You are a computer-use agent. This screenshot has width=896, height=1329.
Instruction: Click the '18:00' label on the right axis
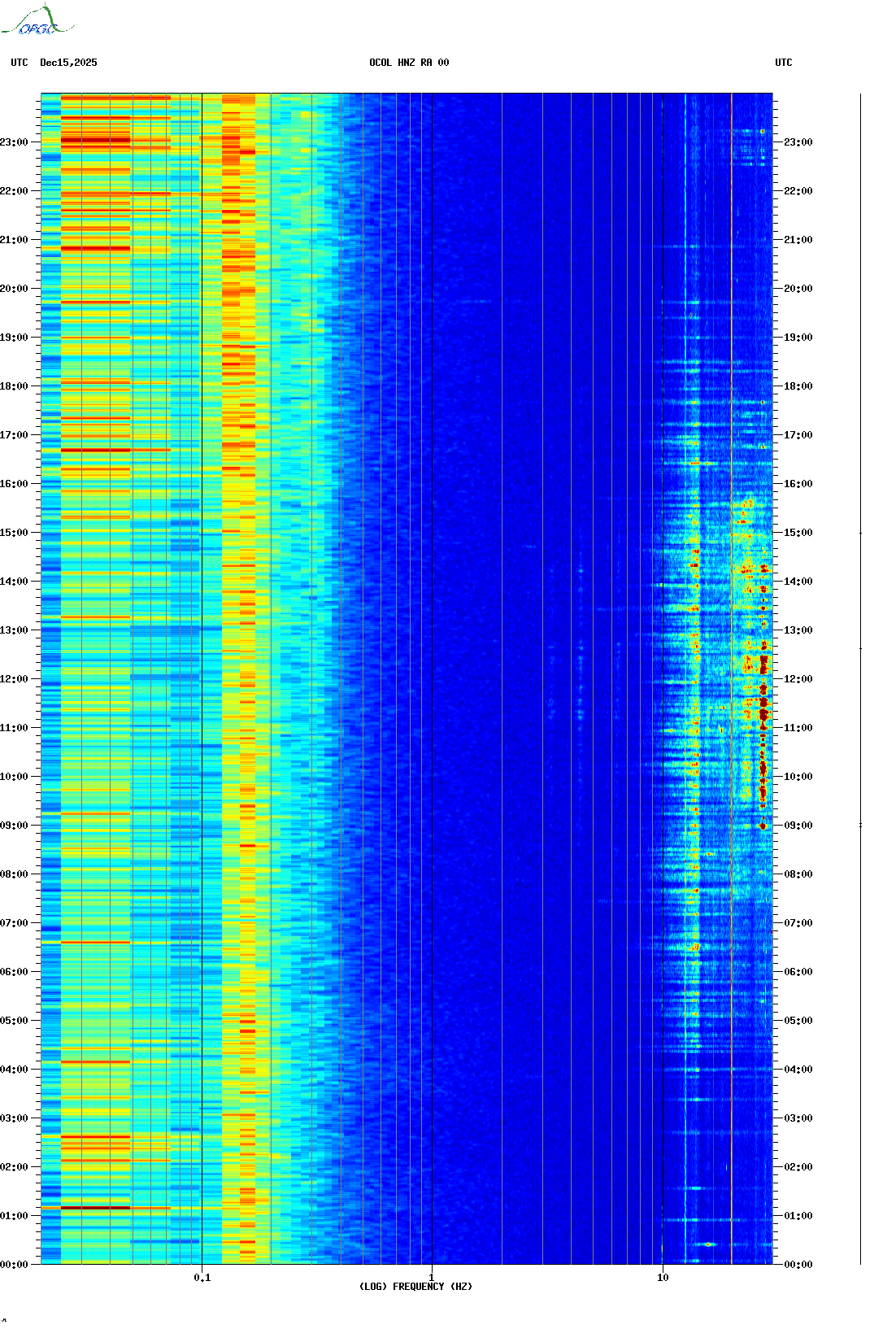coord(798,386)
